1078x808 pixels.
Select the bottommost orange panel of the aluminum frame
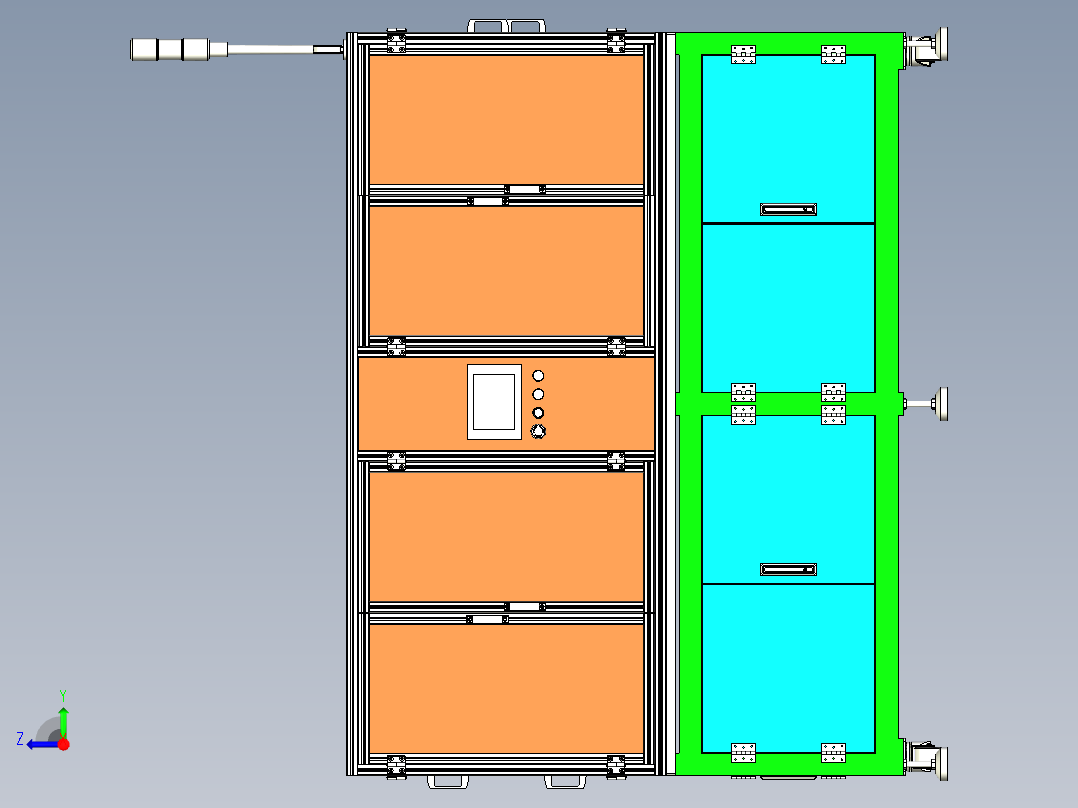pyautogui.click(x=506, y=688)
